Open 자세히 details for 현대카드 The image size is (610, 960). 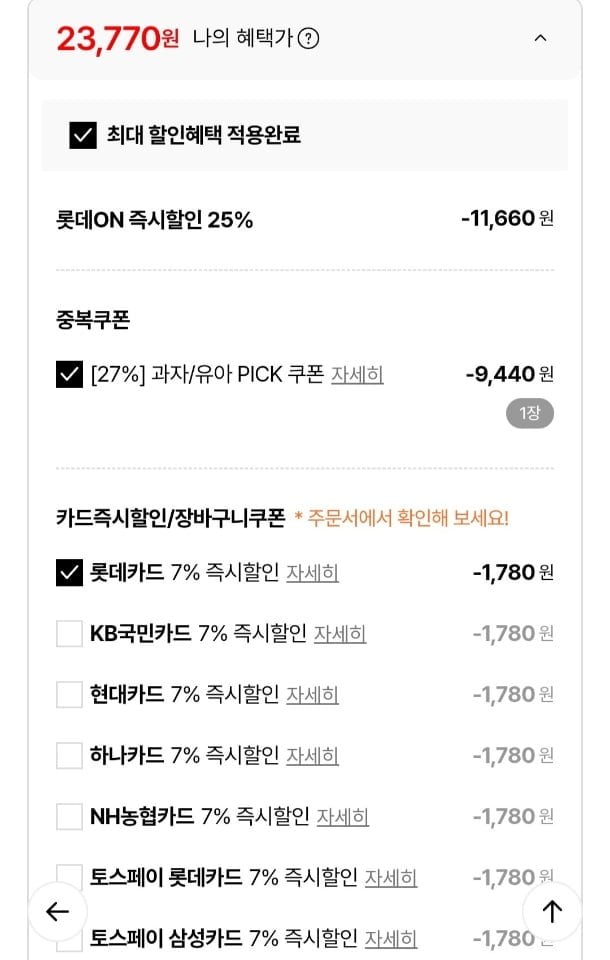pos(312,695)
